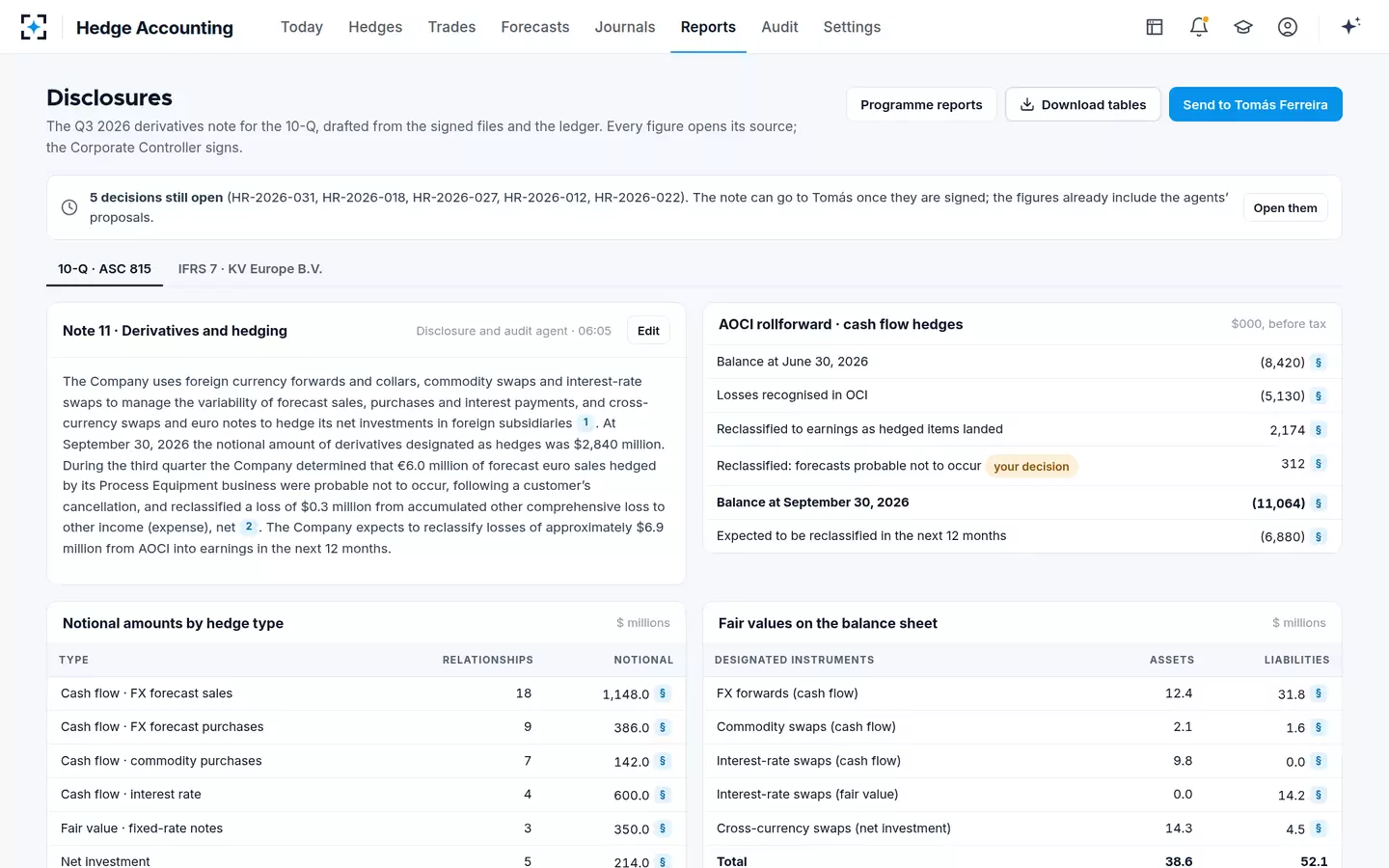Image resolution: width=1389 pixels, height=868 pixels.
Task: Open the Hedges section
Action: click(375, 27)
